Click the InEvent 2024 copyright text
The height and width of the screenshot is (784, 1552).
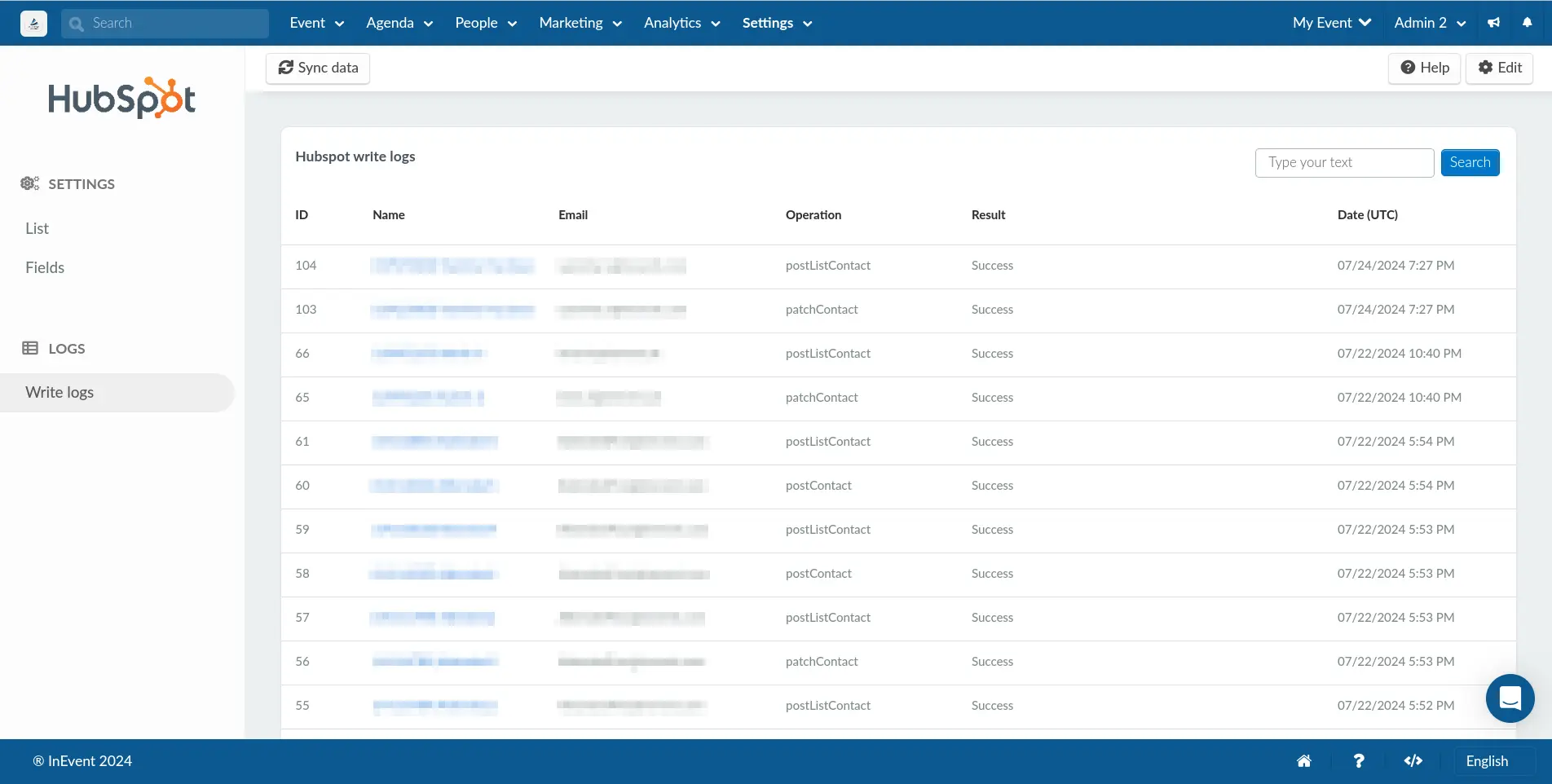82,761
